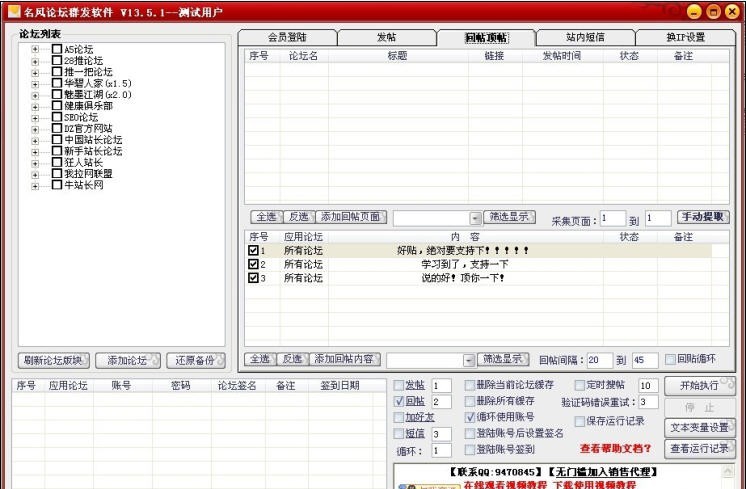Uncheck reply row 1 好帖 checkbox
Image resolution: width=746 pixels, height=489 pixels.
253,250
